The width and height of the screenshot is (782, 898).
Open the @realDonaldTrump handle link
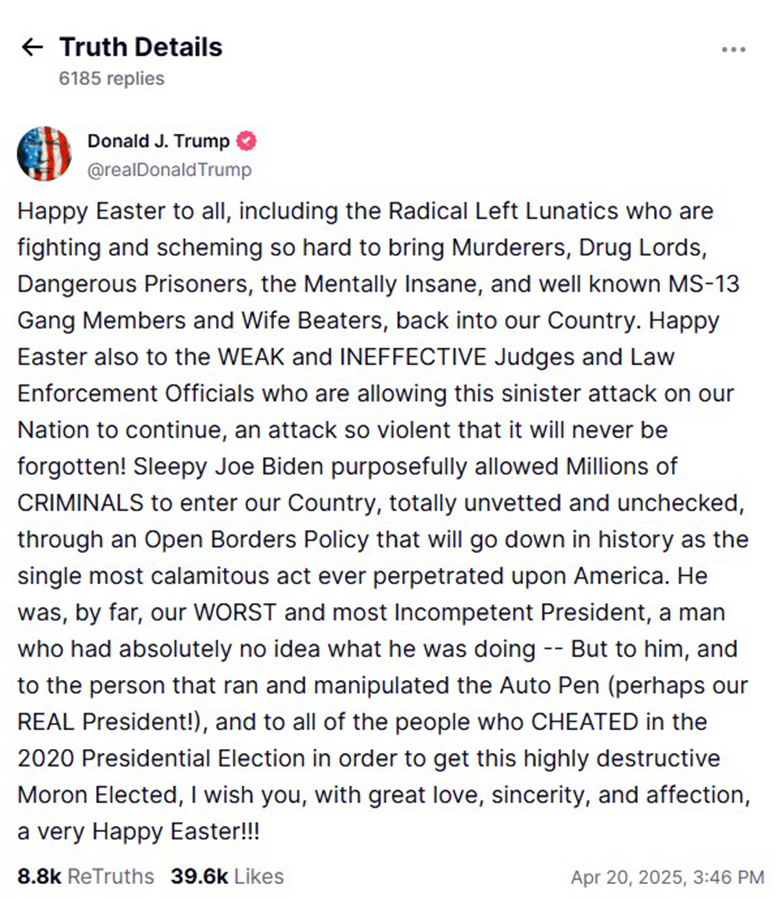pos(170,170)
